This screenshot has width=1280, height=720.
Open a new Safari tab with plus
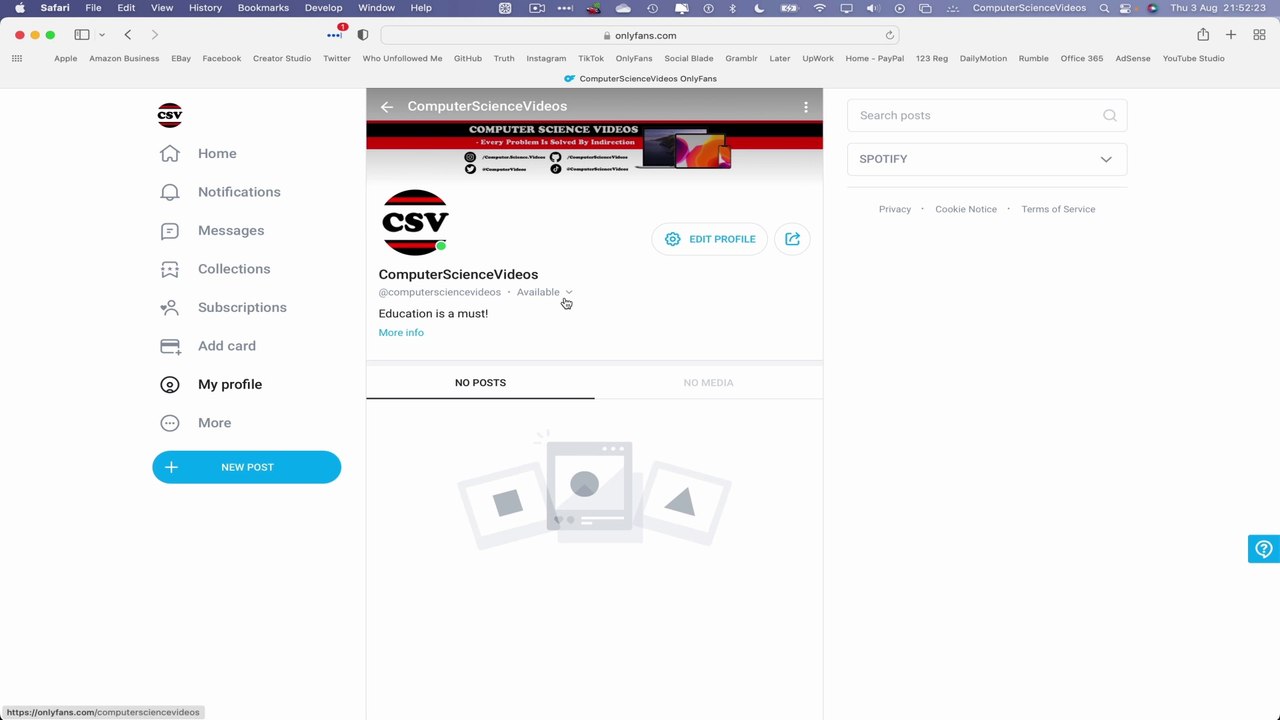[x=1231, y=35]
